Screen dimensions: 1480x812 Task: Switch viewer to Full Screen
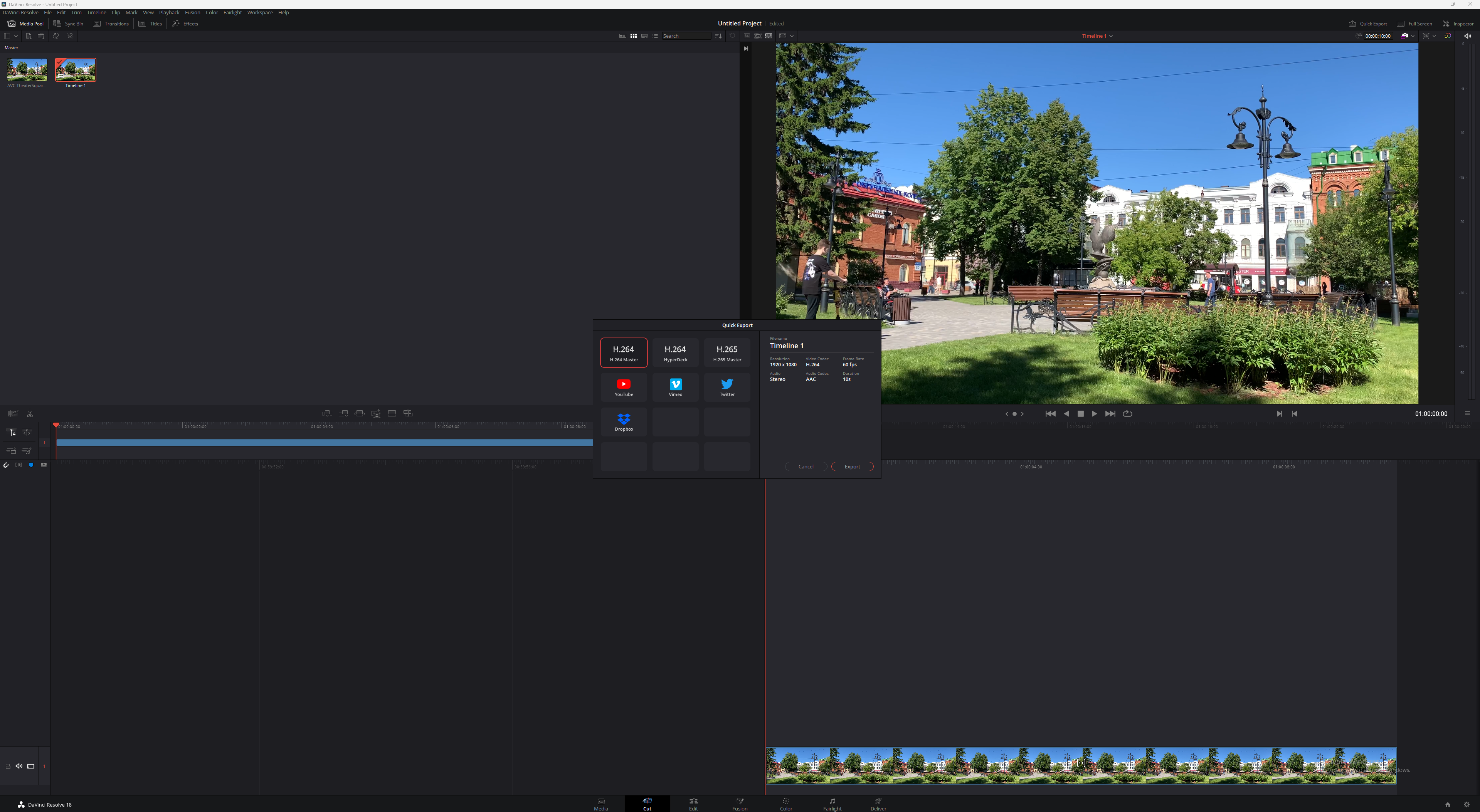point(1414,23)
